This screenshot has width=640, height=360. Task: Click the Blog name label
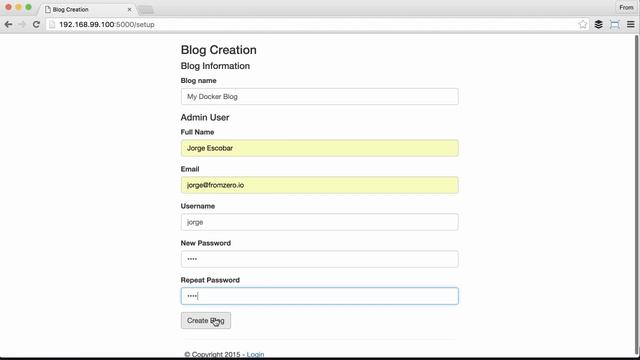point(198,80)
